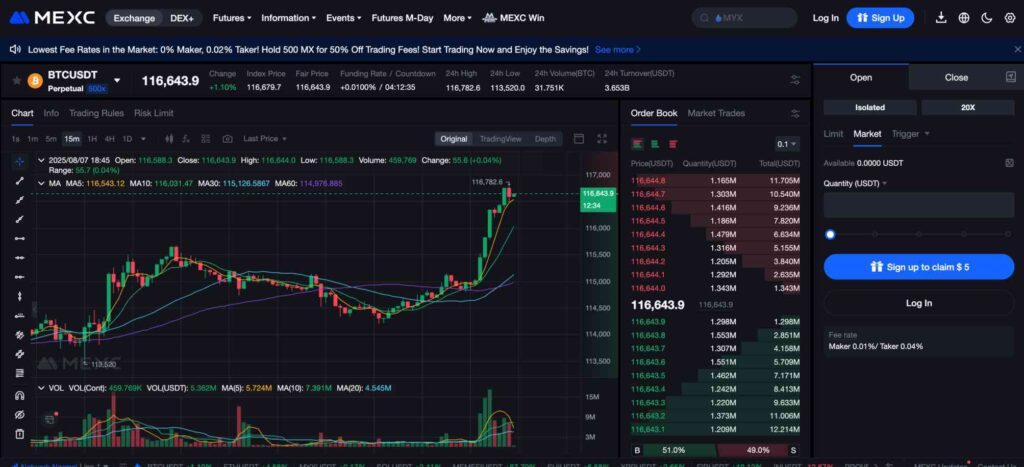Image resolution: width=1024 pixels, height=467 pixels.
Task: Switch chart view to Original
Action: [x=453, y=138]
